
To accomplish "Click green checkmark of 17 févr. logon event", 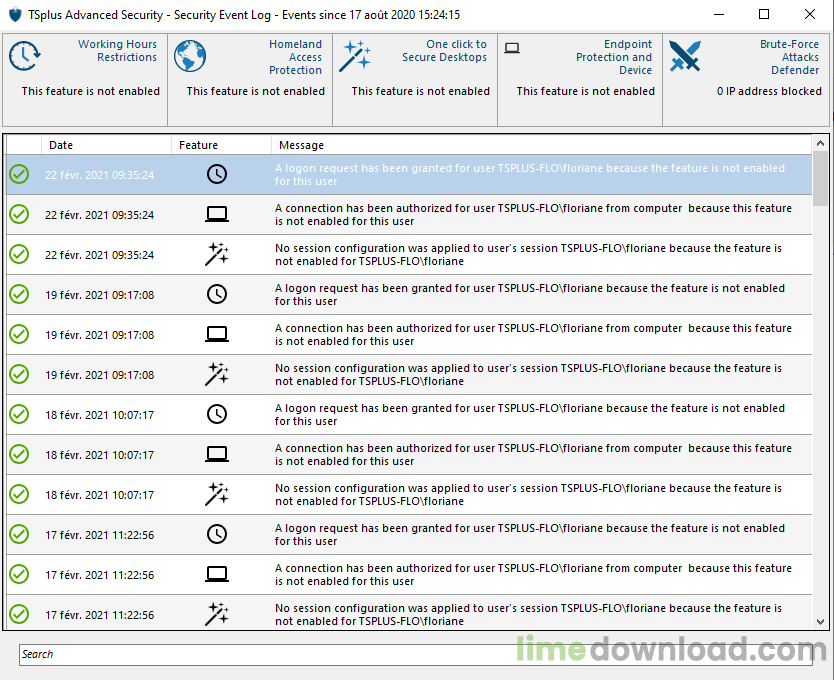I will click(19, 534).
